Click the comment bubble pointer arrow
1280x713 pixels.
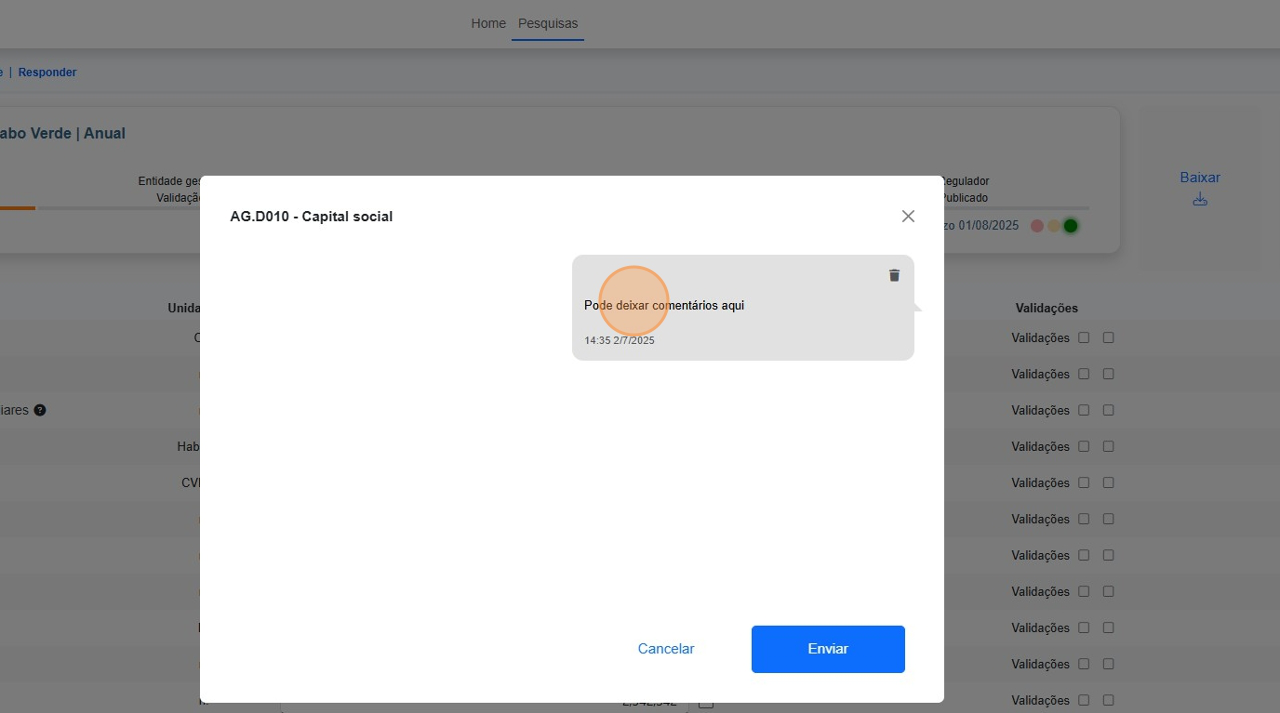(x=917, y=308)
